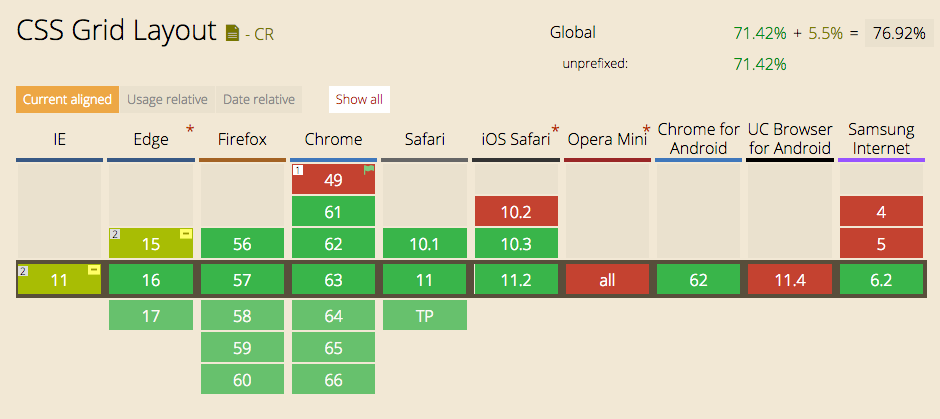Click the yellow prefix minus badge on Edge 15
The width and height of the screenshot is (940, 419).
point(186,234)
